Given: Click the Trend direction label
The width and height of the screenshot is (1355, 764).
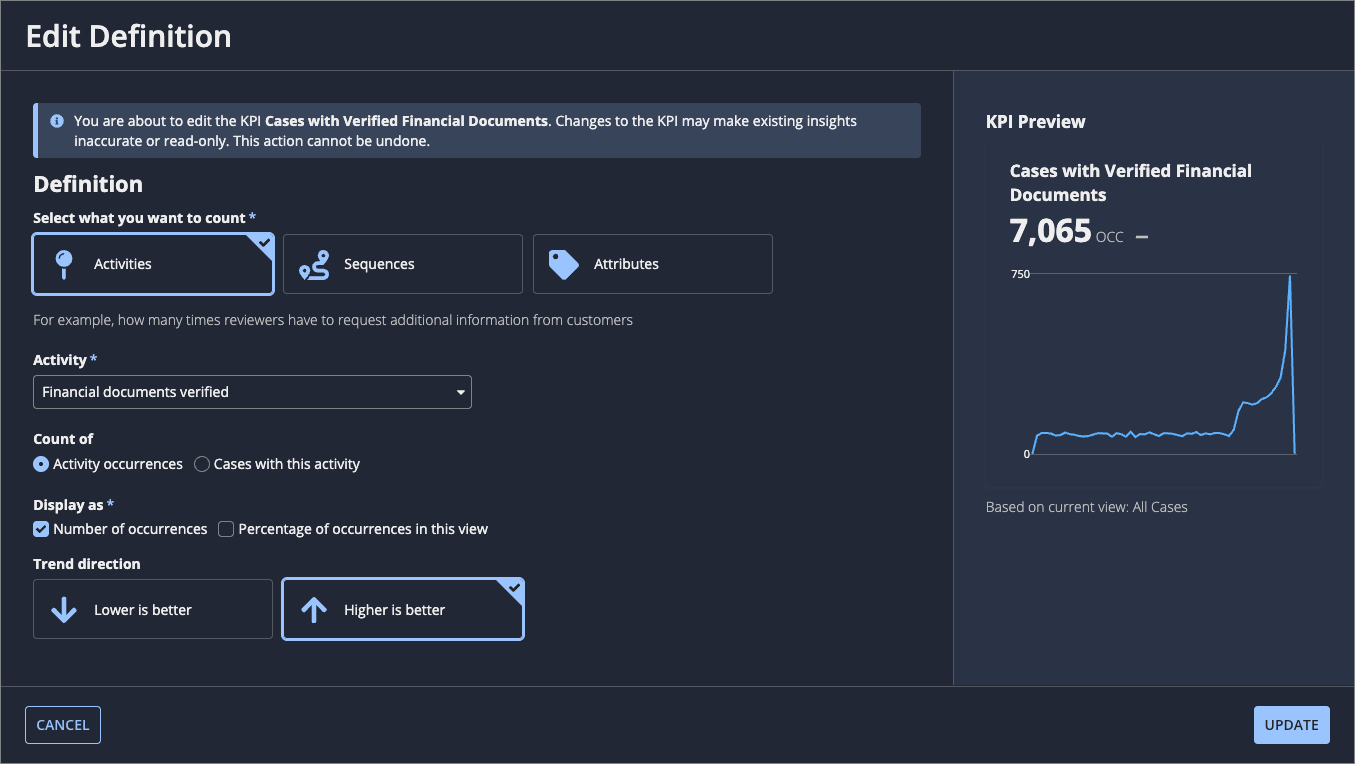Looking at the screenshot, I should [x=87, y=564].
